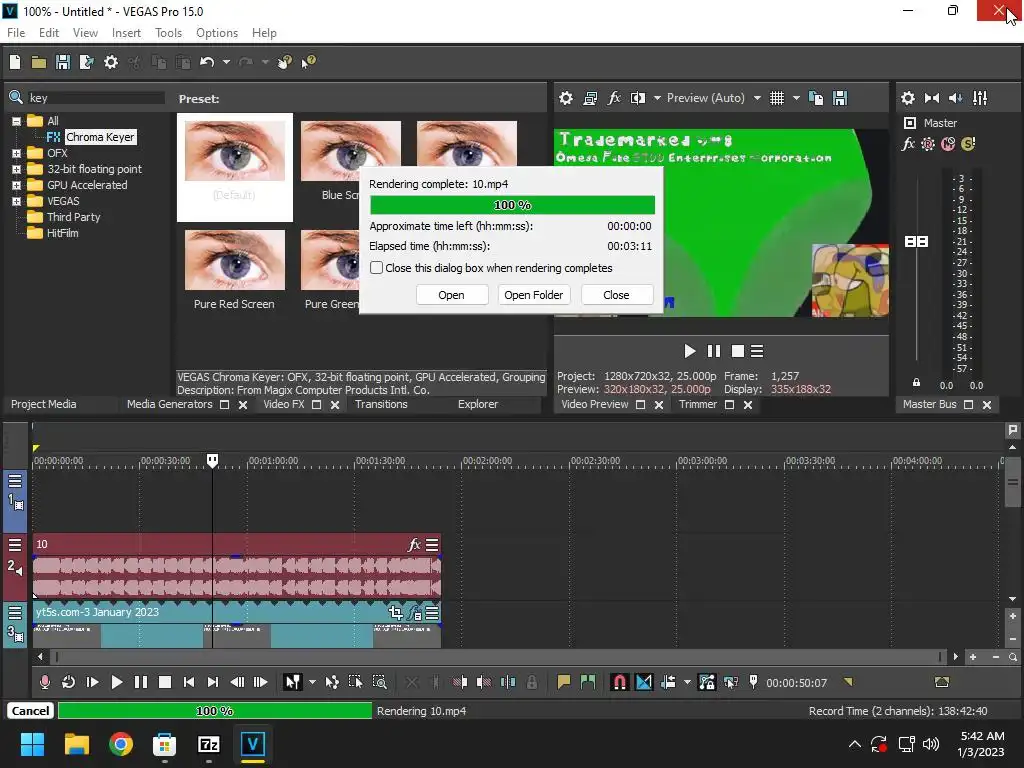
Task: Play video in preview window
Action: pos(690,351)
